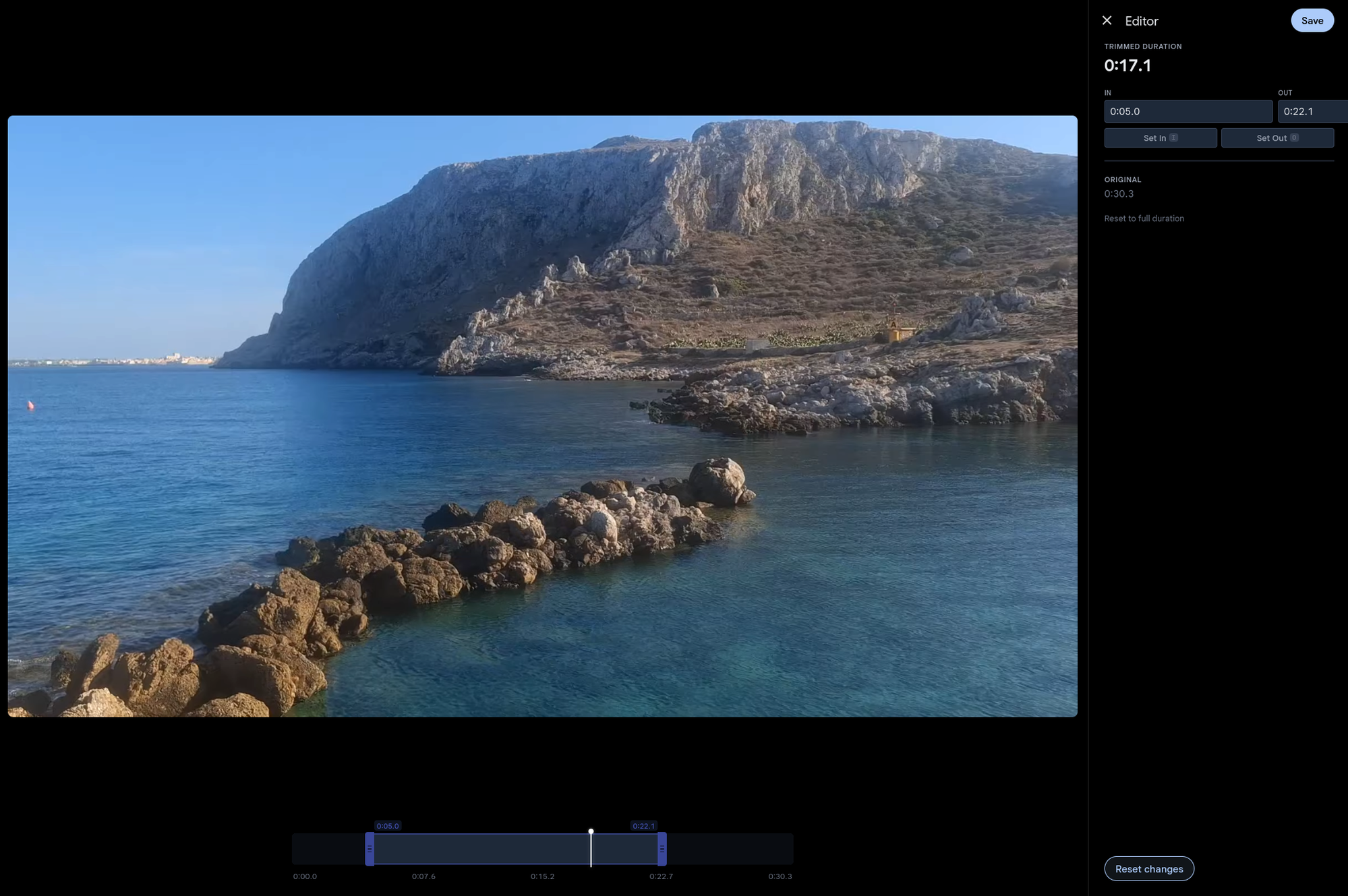Click the 0:00.0 timestamp label
The image size is (1348, 896).
(305, 876)
